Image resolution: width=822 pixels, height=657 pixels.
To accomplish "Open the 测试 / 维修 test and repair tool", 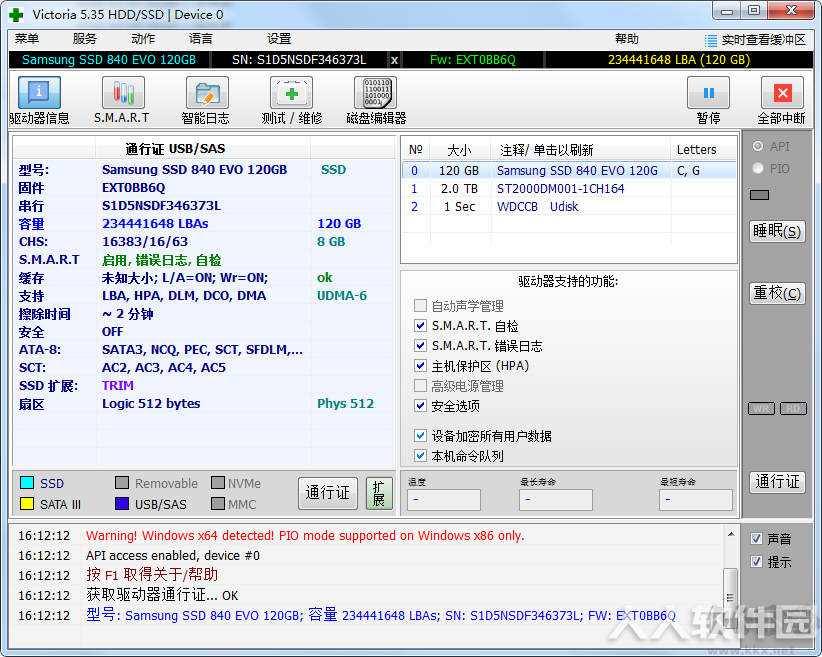I will pyautogui.click(x=291, y=92).
